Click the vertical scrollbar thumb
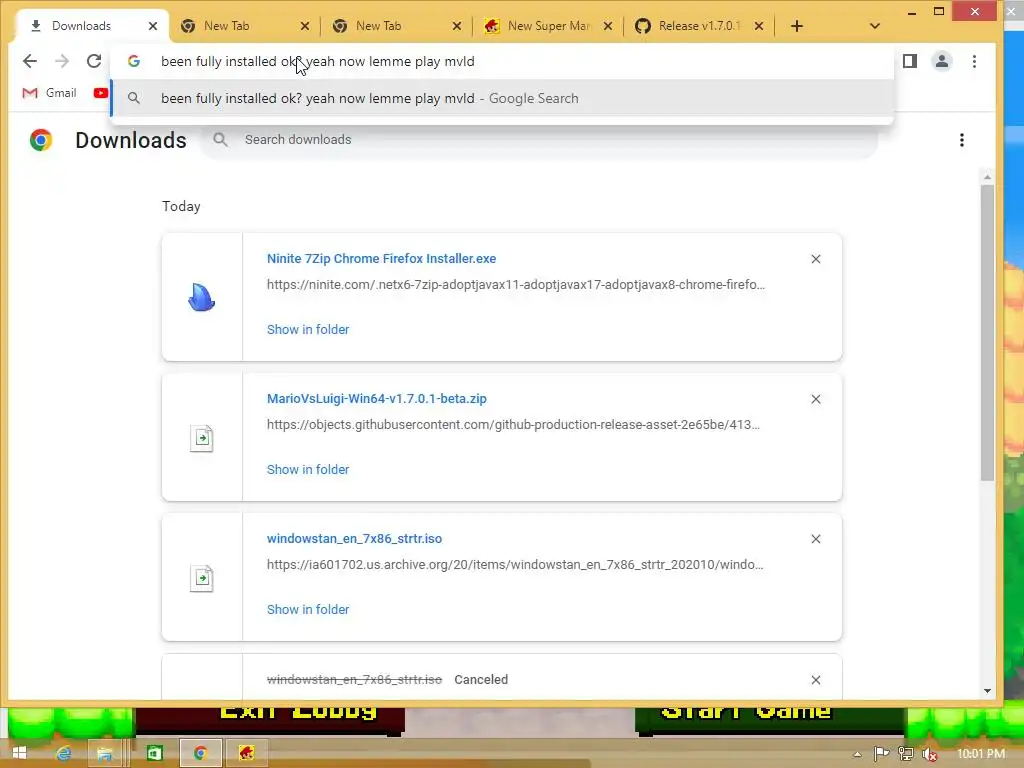Image resolution: width=1024 pixels, height=768 pixels. (x=987, y=333)
